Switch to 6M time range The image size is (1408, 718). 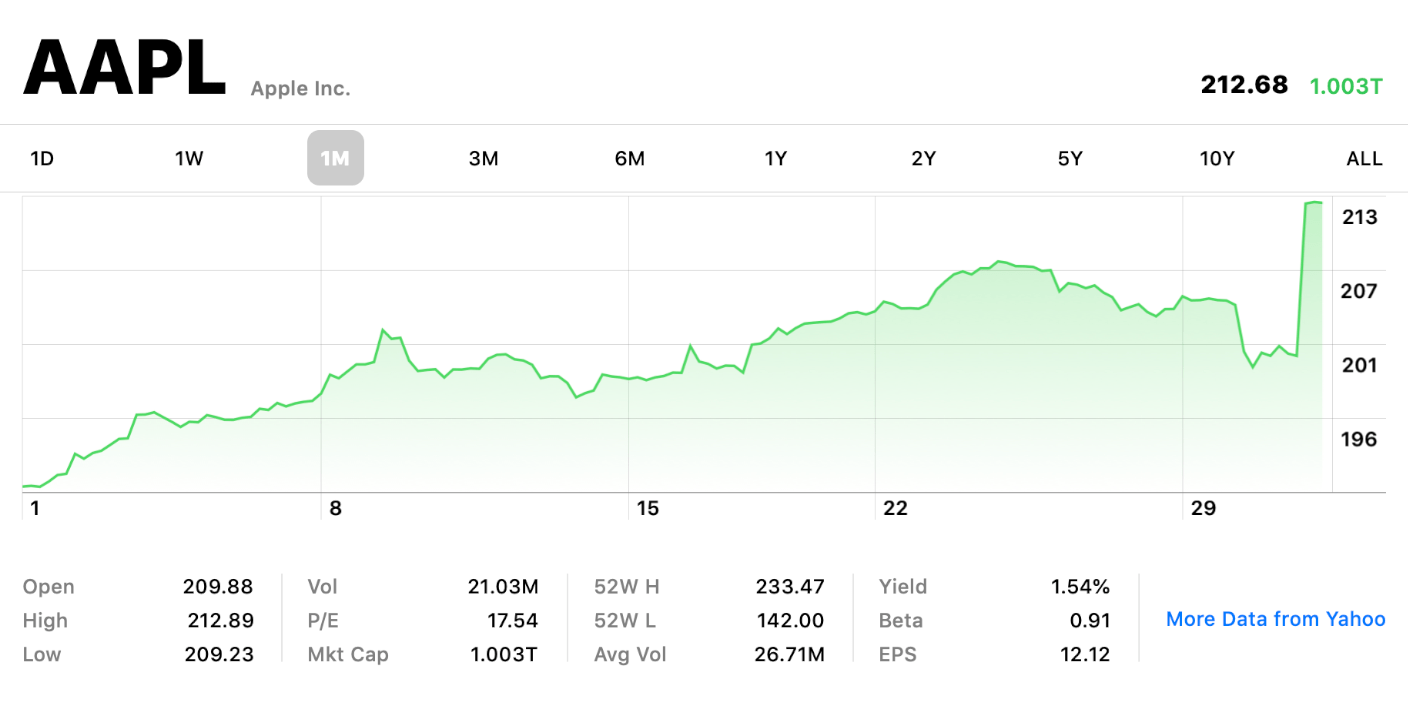629,158
